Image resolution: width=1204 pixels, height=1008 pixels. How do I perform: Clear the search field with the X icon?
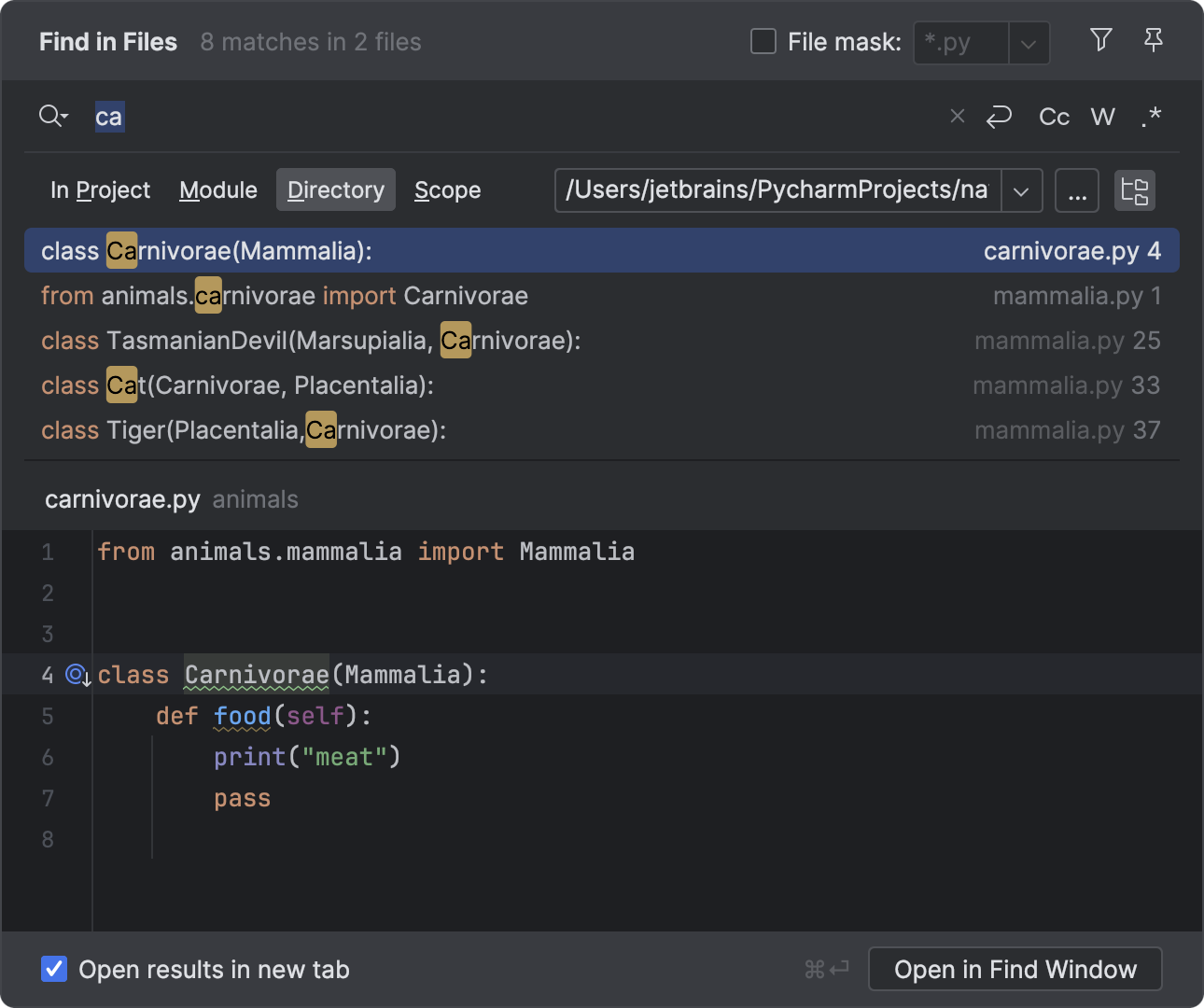pos(957,116)
